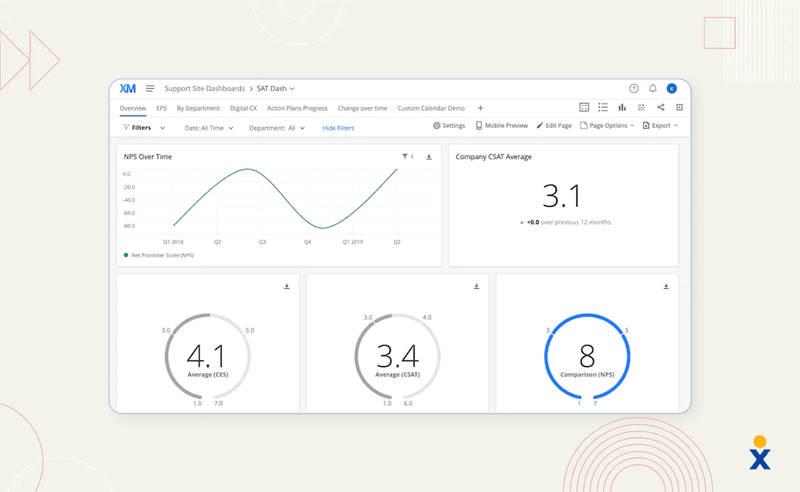Switch to the By Department tab
Screen dimensions: 800x492
(198, 108)
